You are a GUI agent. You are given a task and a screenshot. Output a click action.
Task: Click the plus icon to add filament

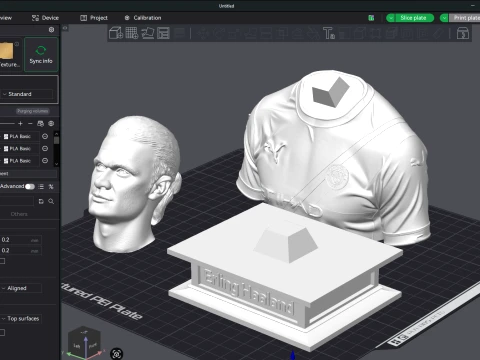click(20, 124)
